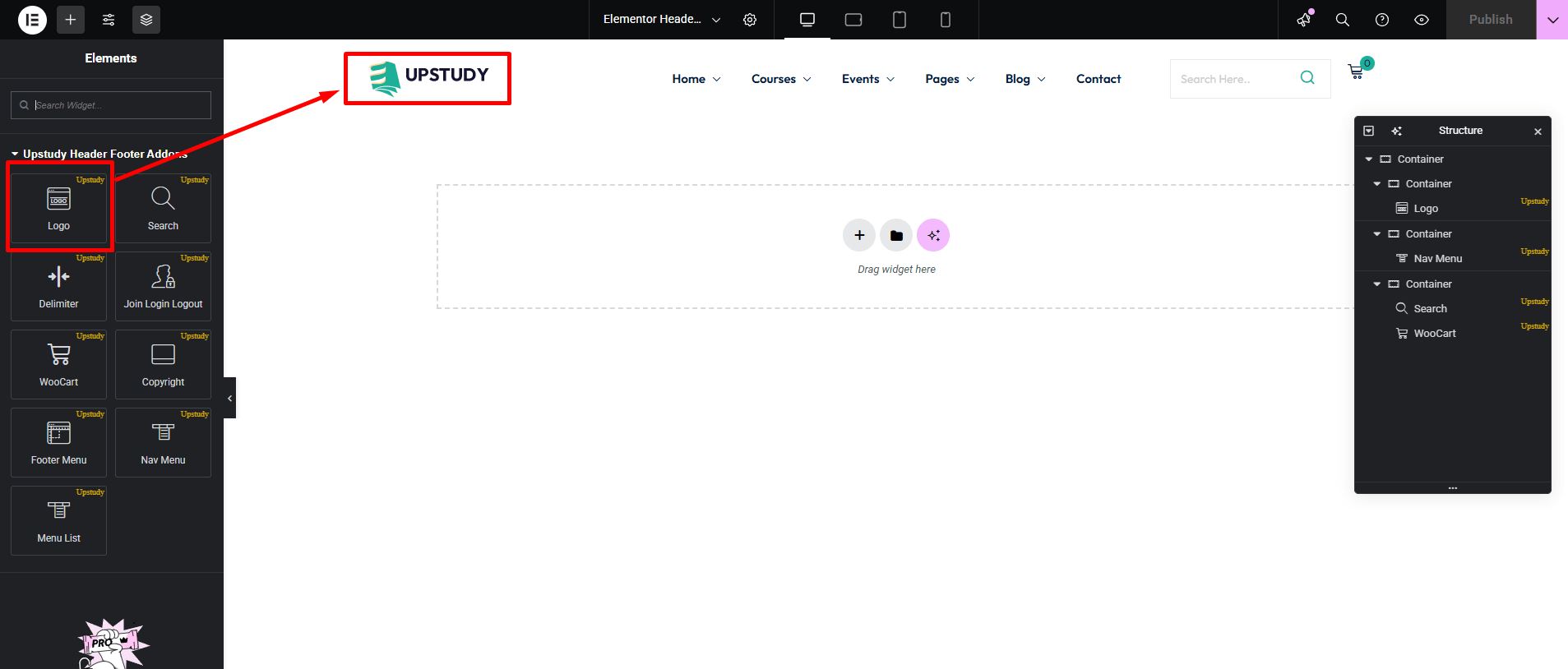Open the help question mark icon
1568x669 pixels.
tap(1382, 20)
